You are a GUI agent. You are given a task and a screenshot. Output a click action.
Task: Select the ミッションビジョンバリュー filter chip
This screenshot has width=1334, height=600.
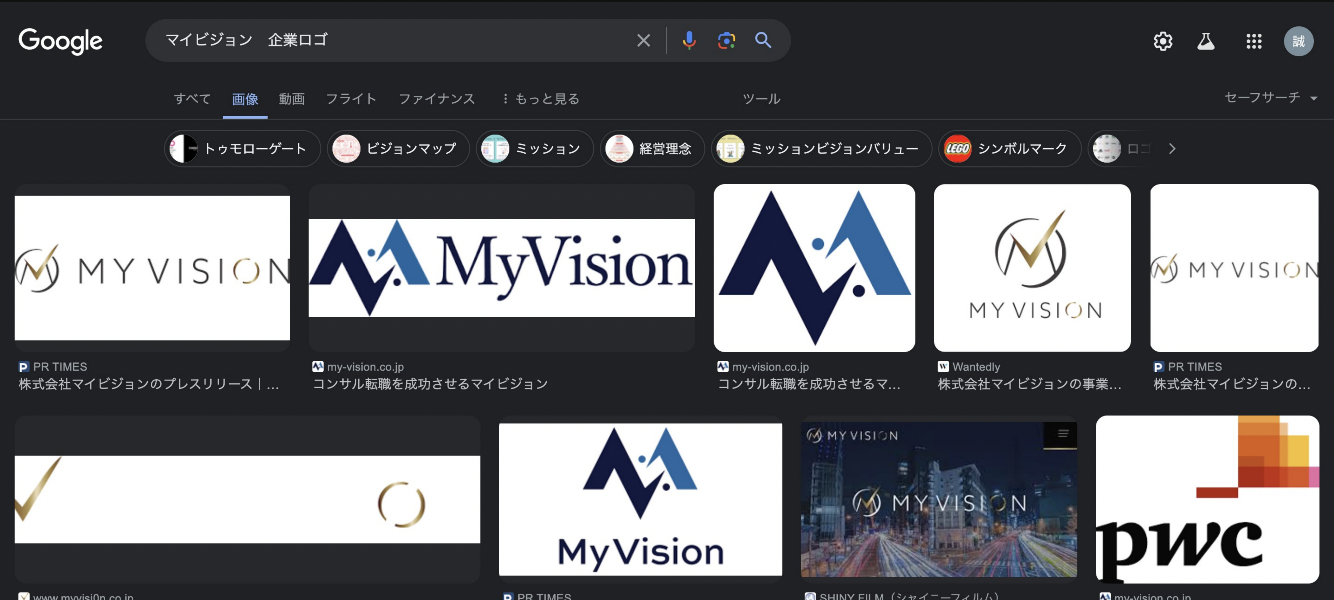[x=821, y=149]
